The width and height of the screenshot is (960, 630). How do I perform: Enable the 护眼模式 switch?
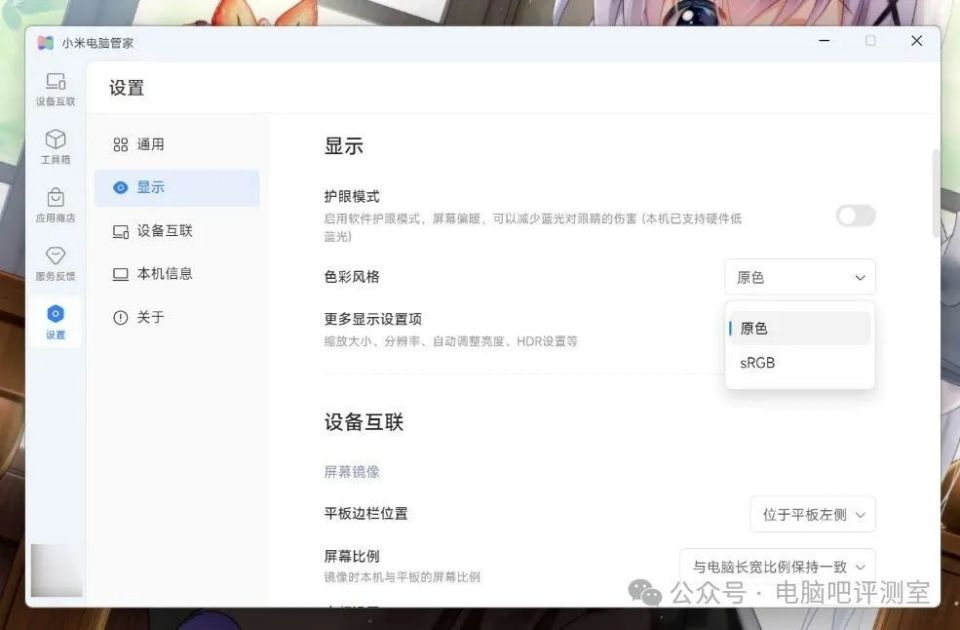pos(855,216)
